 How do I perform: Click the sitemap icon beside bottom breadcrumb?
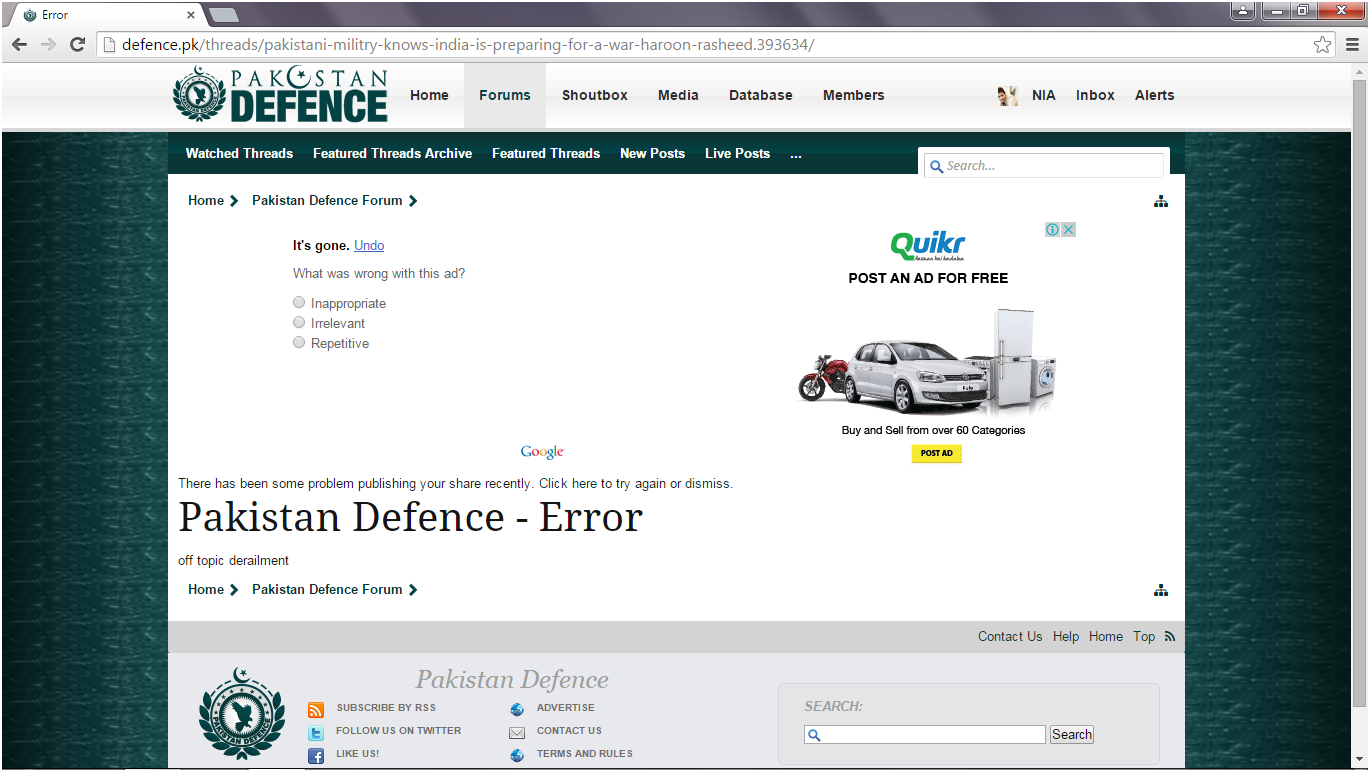(x=1160, y=590)
